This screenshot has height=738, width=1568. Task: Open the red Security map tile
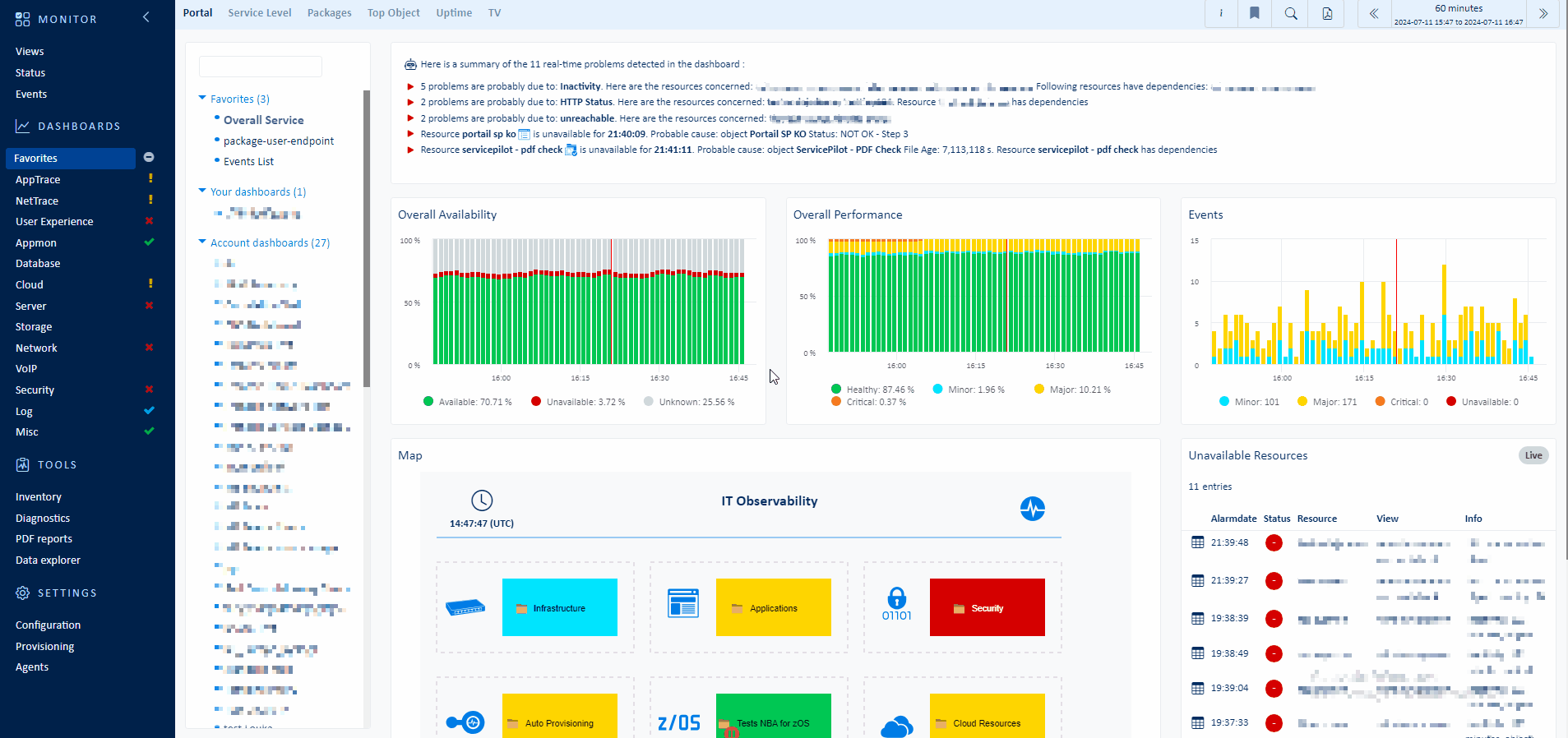988,607
